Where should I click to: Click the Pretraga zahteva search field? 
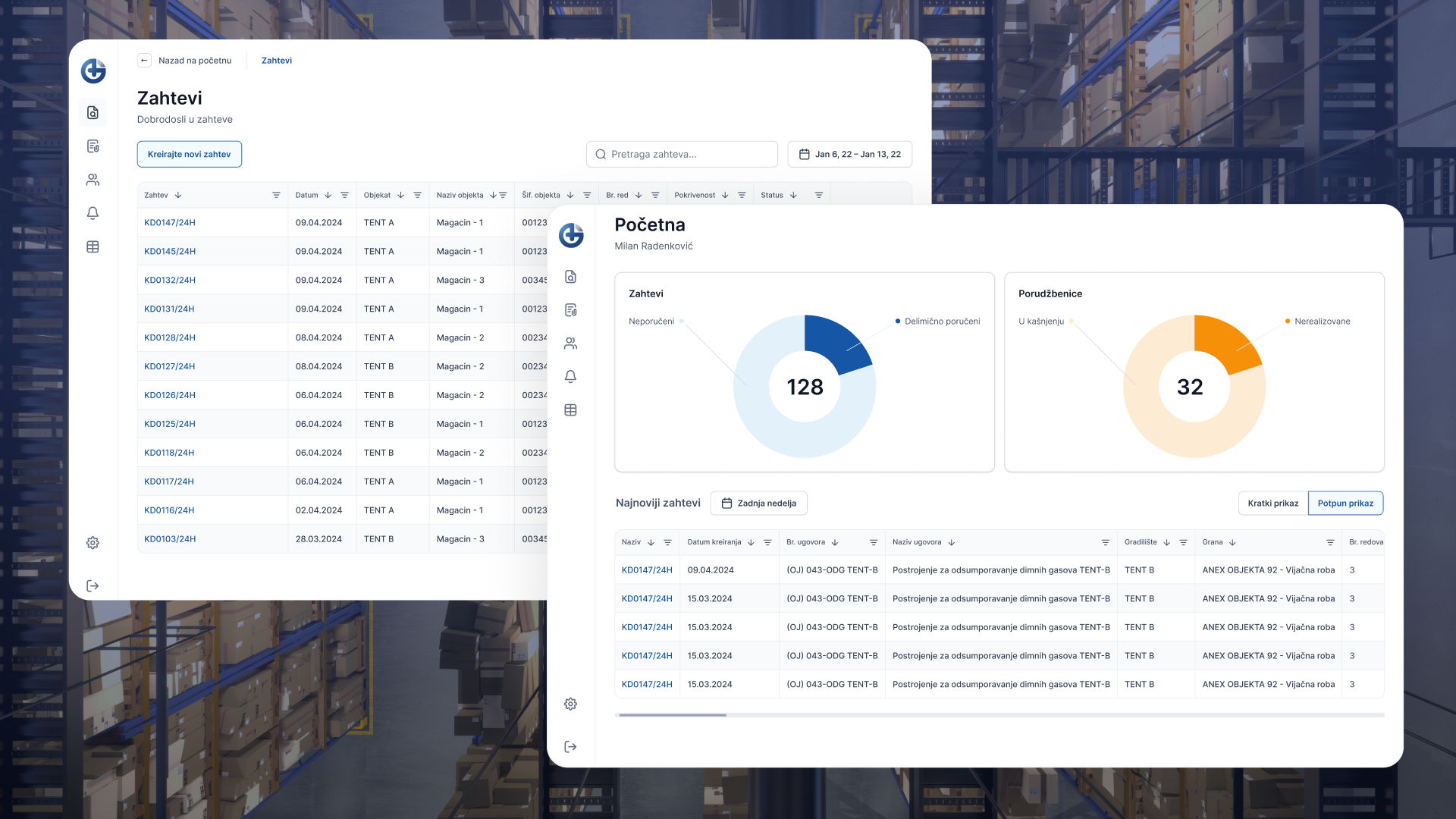click(x=682, y=154)
